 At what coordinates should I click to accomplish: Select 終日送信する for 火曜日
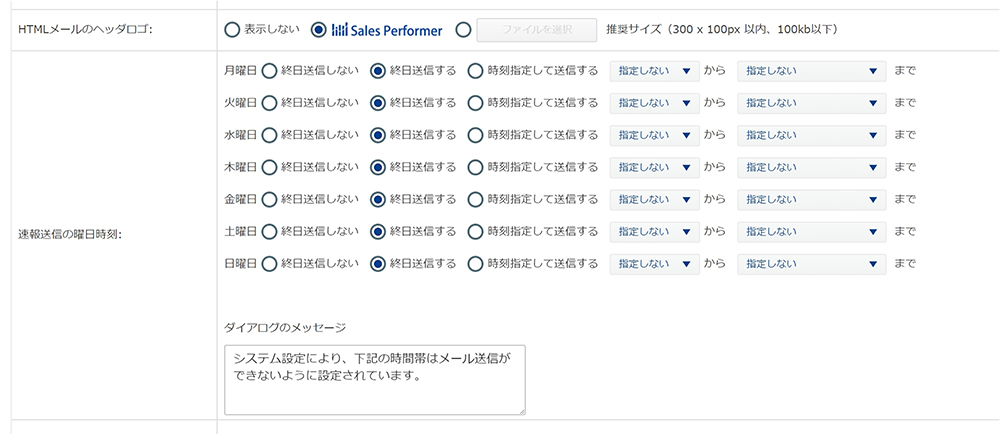coord(378,103)
